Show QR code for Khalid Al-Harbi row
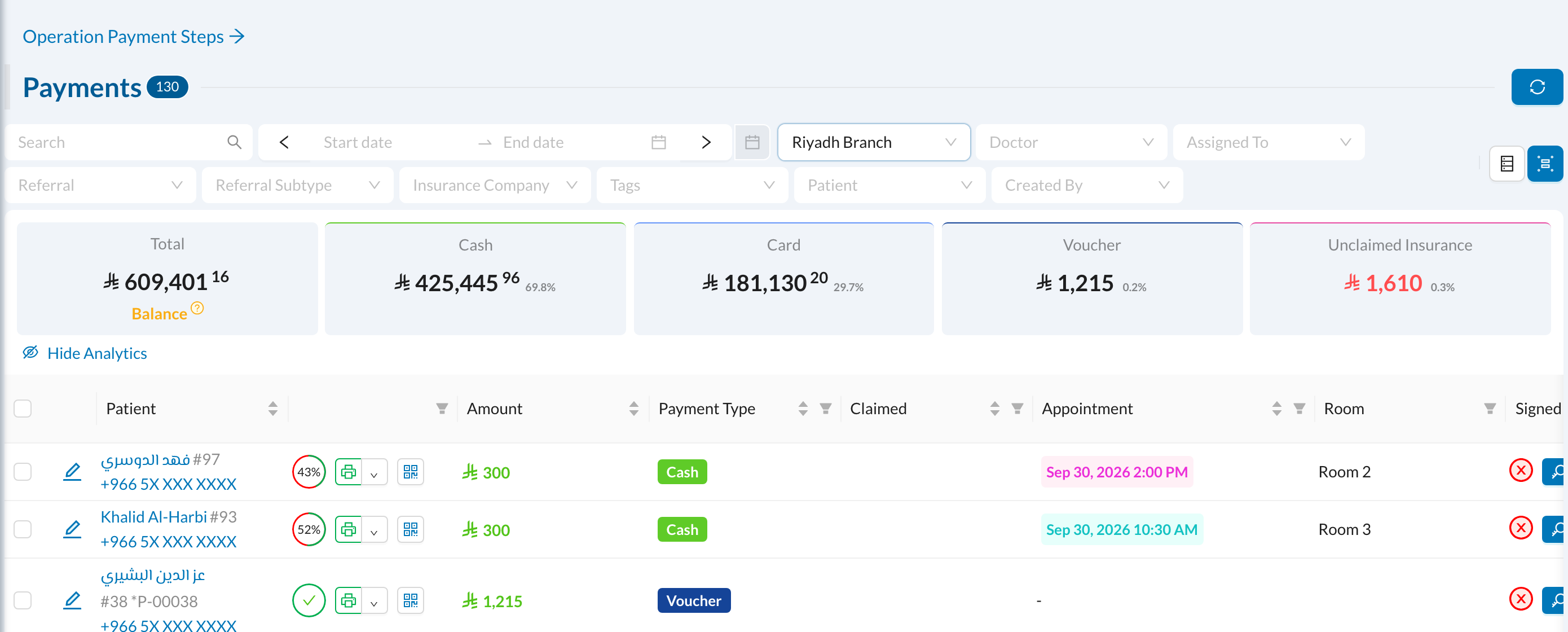 click(x=411, y=530)
